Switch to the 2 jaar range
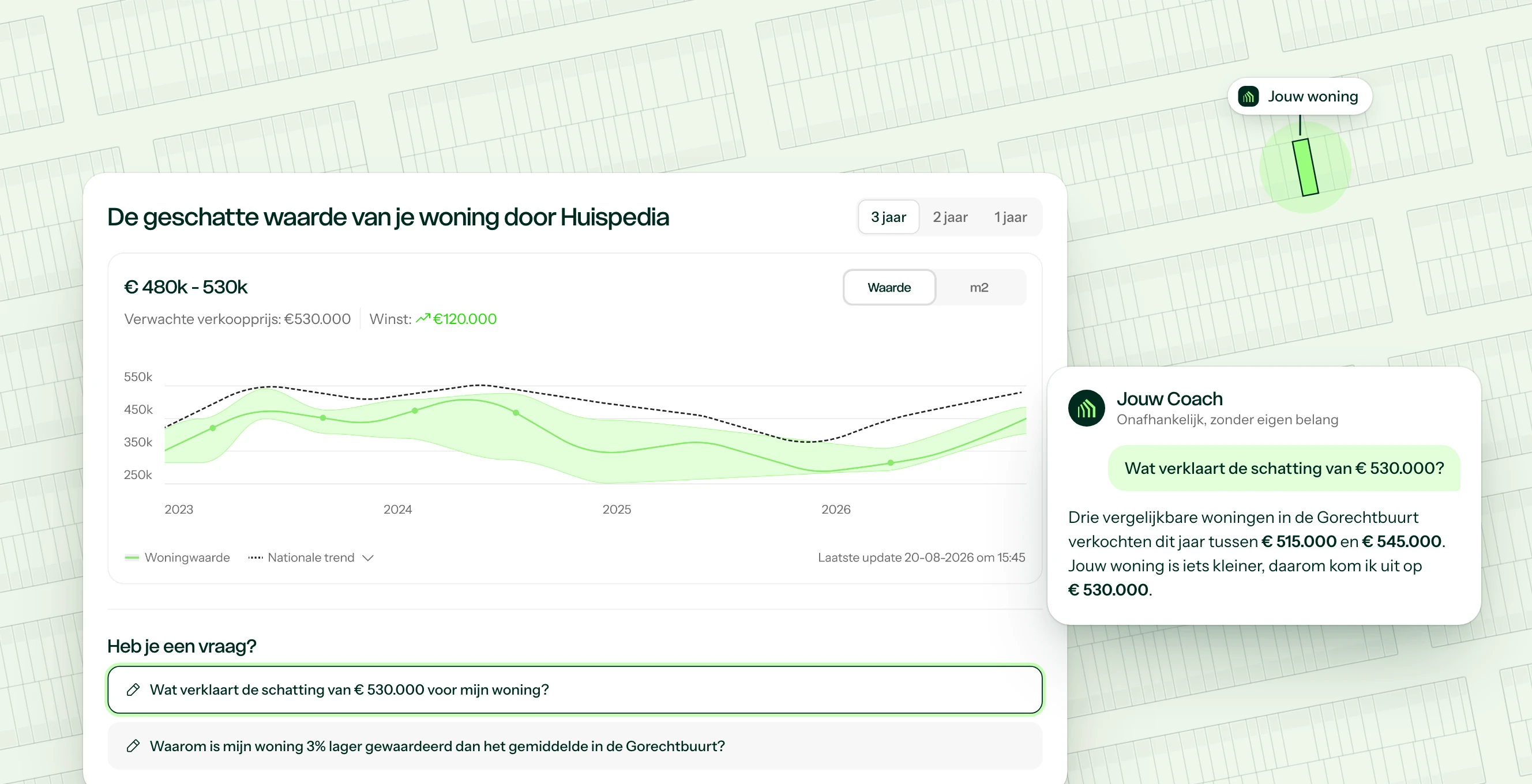 click(950, 217)
